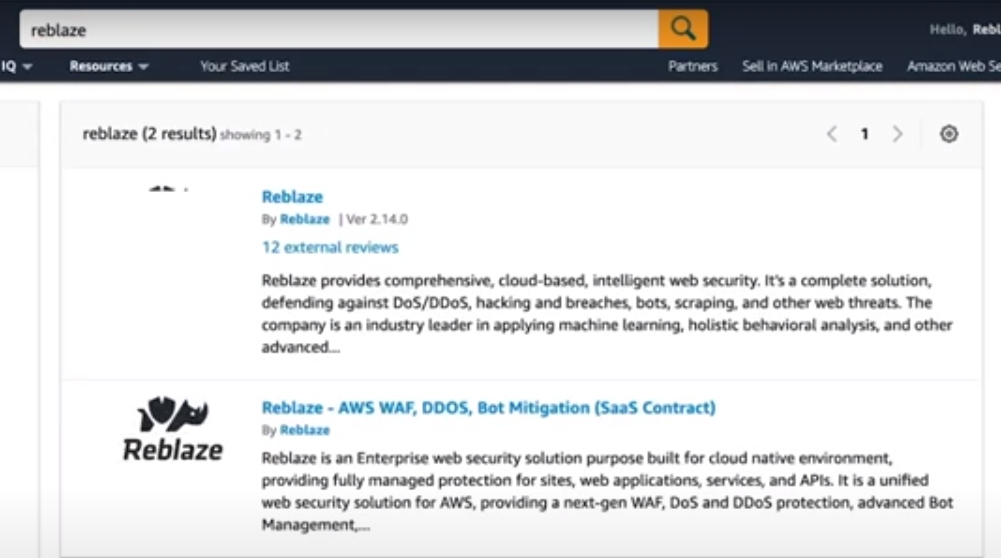Expand the Resources dropdown menu
The height and width of the screenshot is (558, 1001).
point(109,66)
